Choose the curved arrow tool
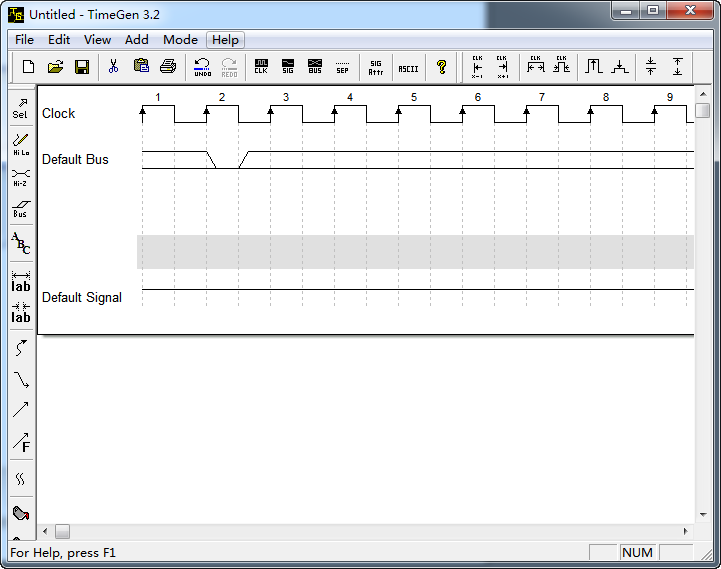The height and width of the screenshot is (569, 721). click(21, 348)
